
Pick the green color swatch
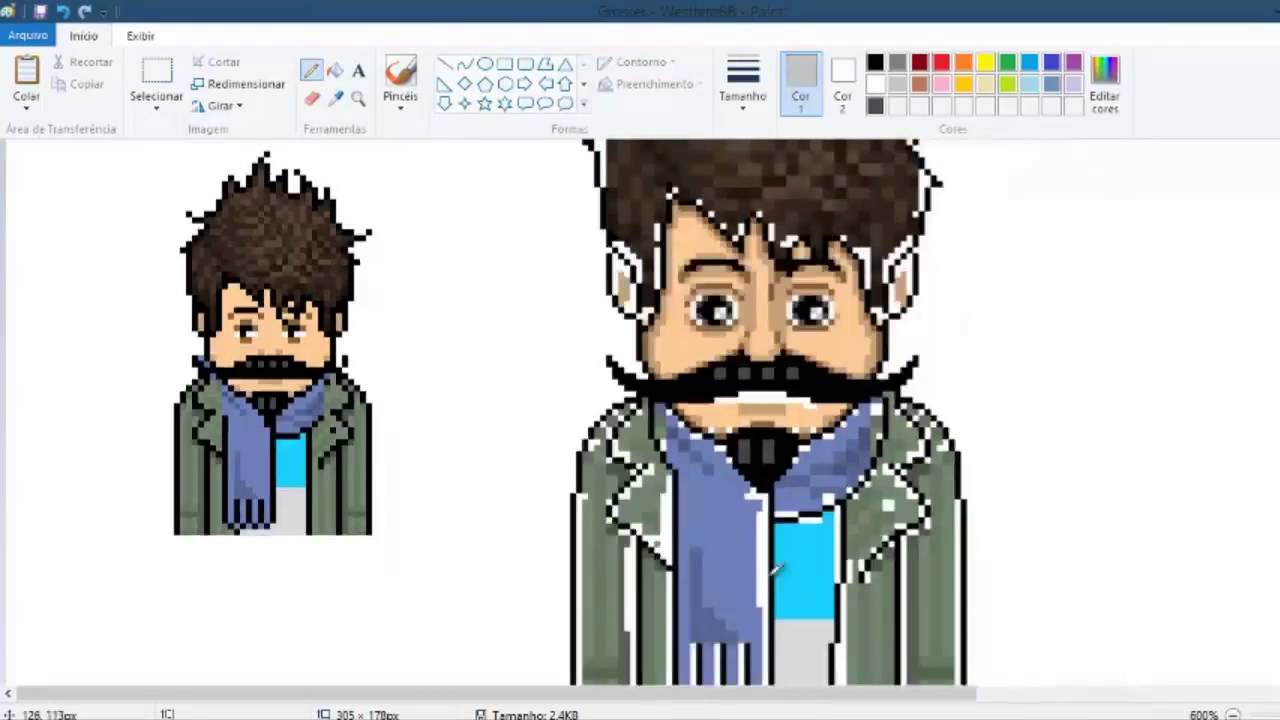click(x=1007, y=62)
